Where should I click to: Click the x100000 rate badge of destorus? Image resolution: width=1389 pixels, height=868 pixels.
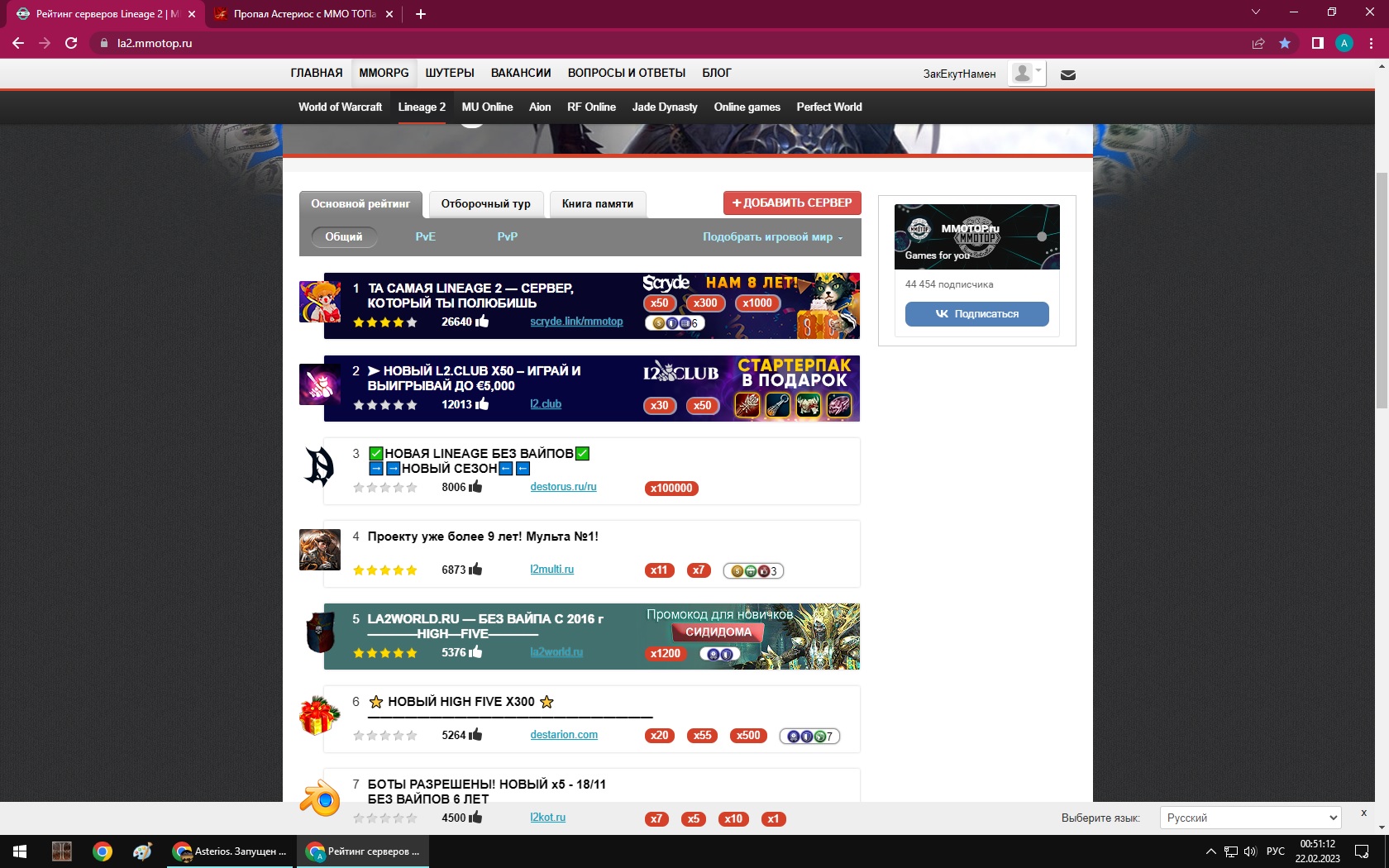pyautogui.click(x=671, y=488)
